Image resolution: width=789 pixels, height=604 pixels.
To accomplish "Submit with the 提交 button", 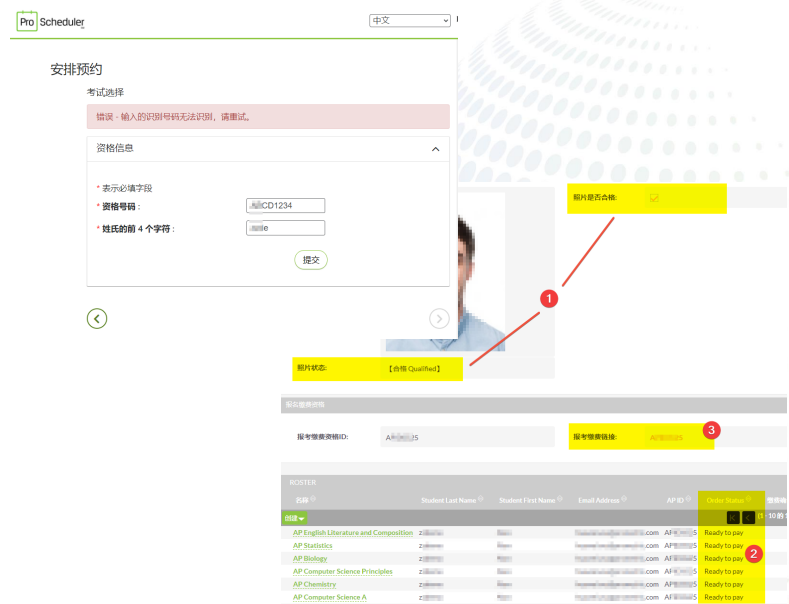I will [x=311, y=260].
